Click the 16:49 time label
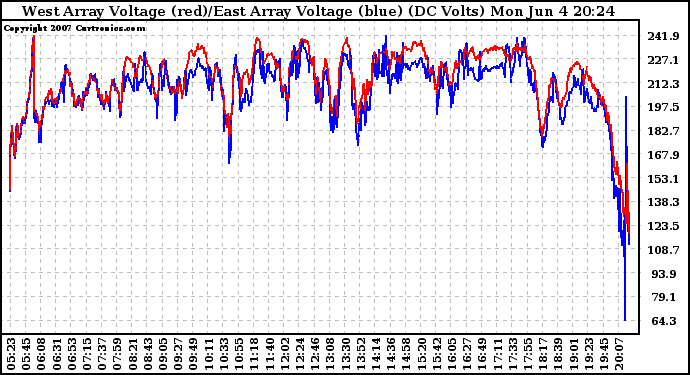This screenshot has height=375, width=690. point(483,354)
